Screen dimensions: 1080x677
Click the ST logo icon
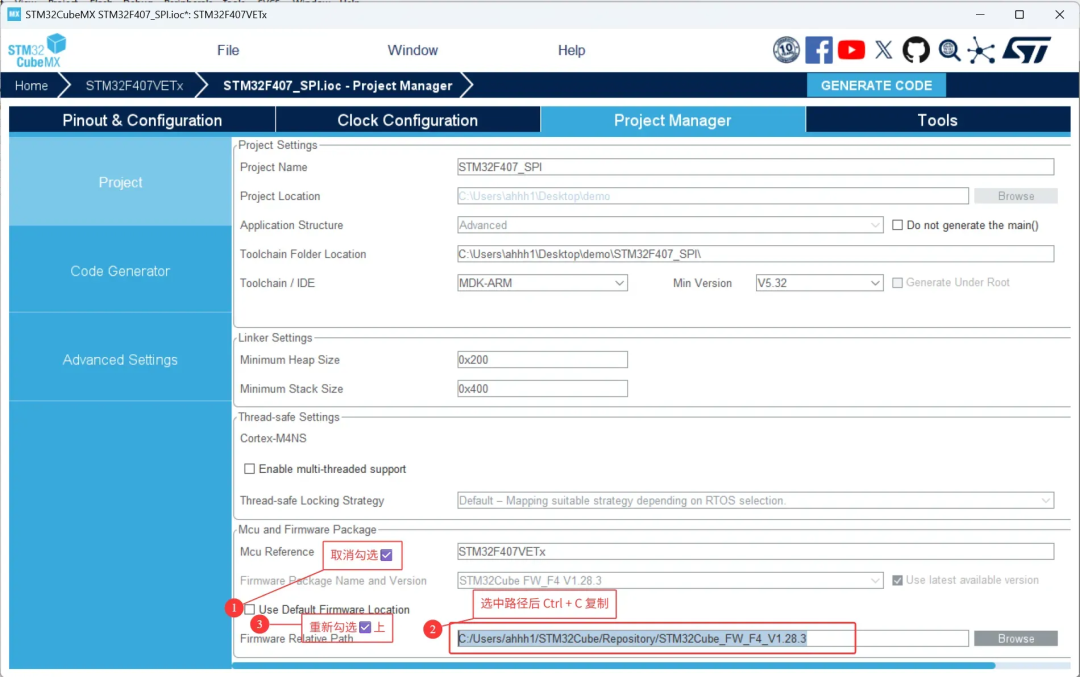click(1027, 50)
